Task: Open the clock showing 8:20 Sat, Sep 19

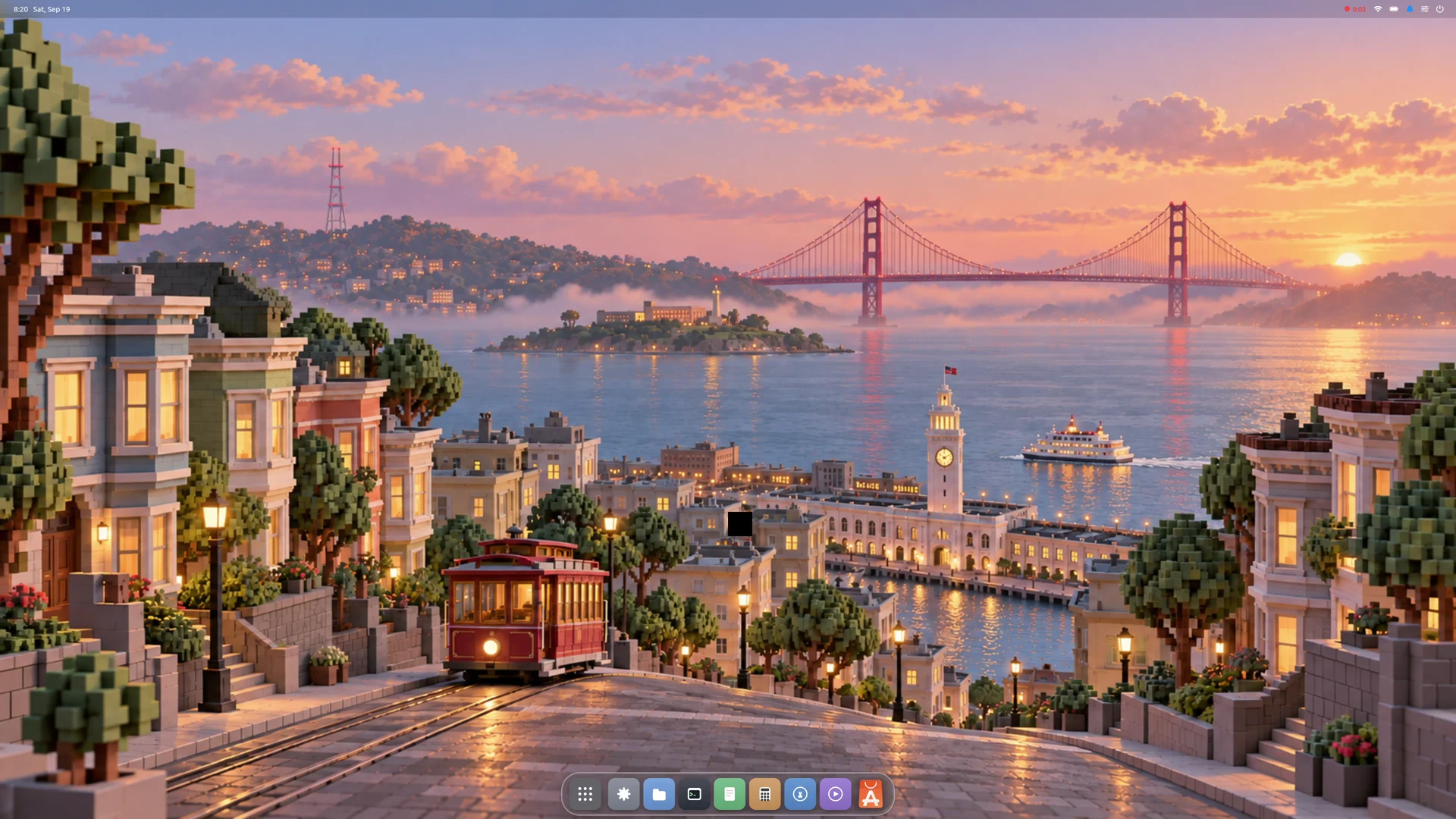Action: coord(42,9)
